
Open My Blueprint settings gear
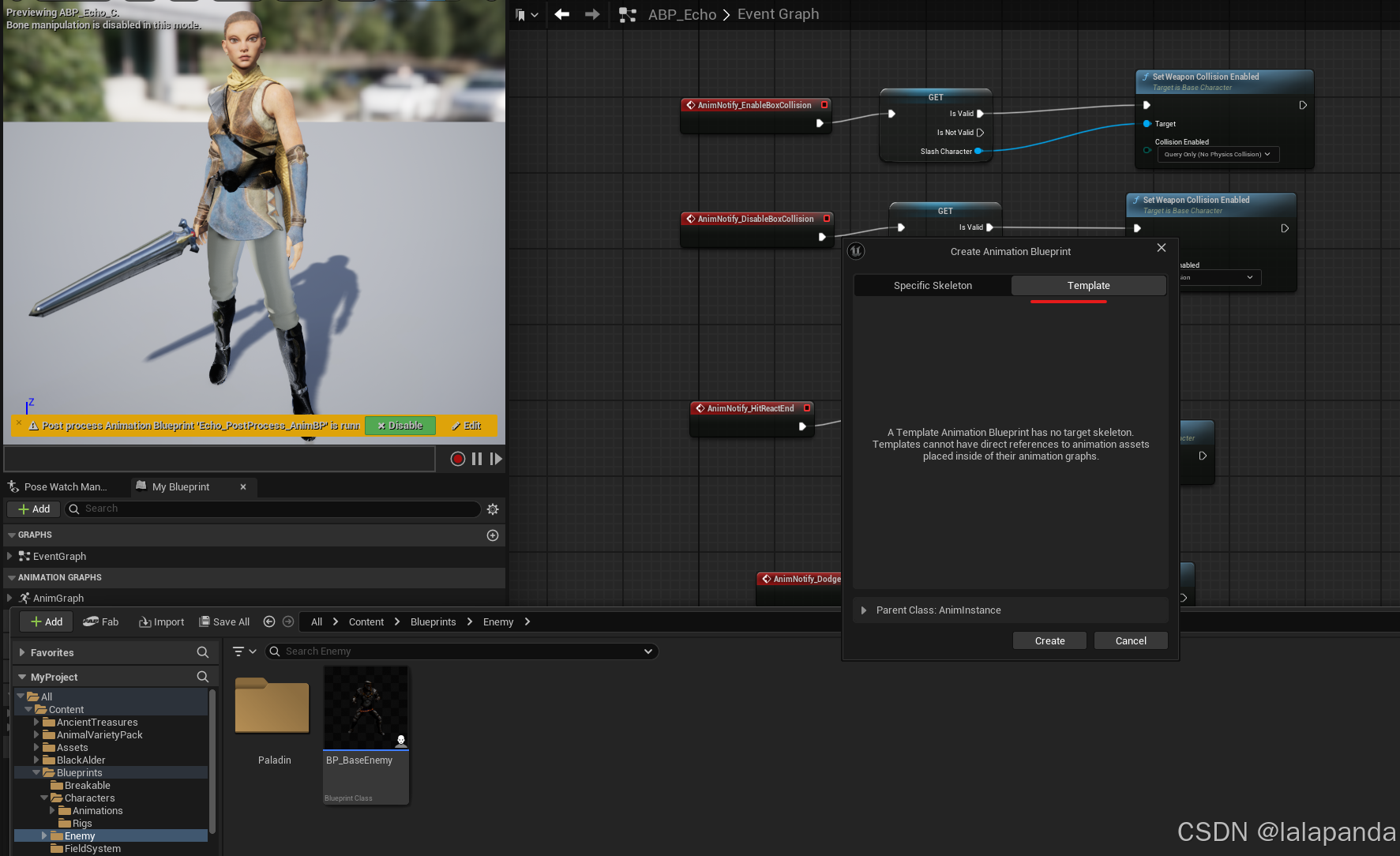pos(493,509)
